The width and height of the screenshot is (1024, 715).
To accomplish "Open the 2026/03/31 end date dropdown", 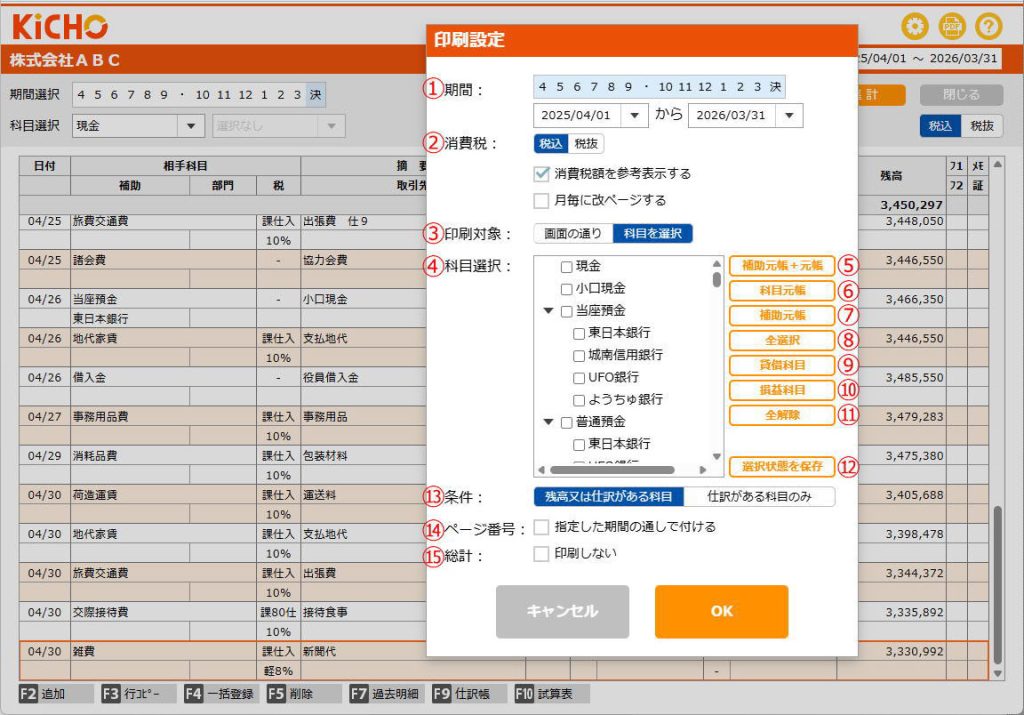I will tap(789, 116).
